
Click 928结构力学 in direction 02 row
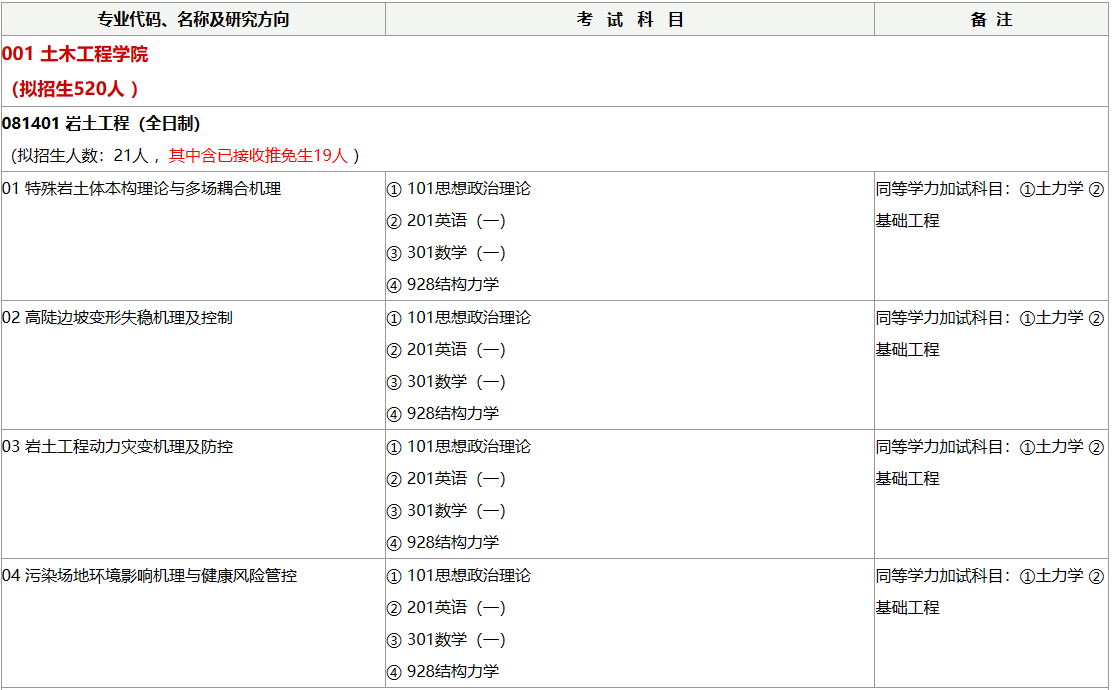click(x=453, y=413)
